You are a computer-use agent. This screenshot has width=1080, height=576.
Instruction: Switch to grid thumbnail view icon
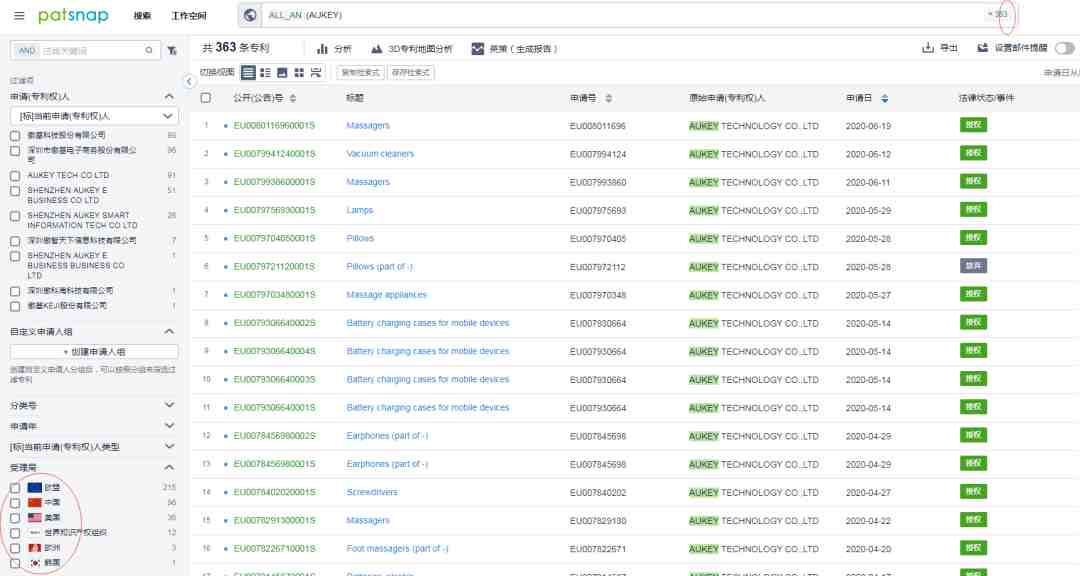click(x=299, y=72)
